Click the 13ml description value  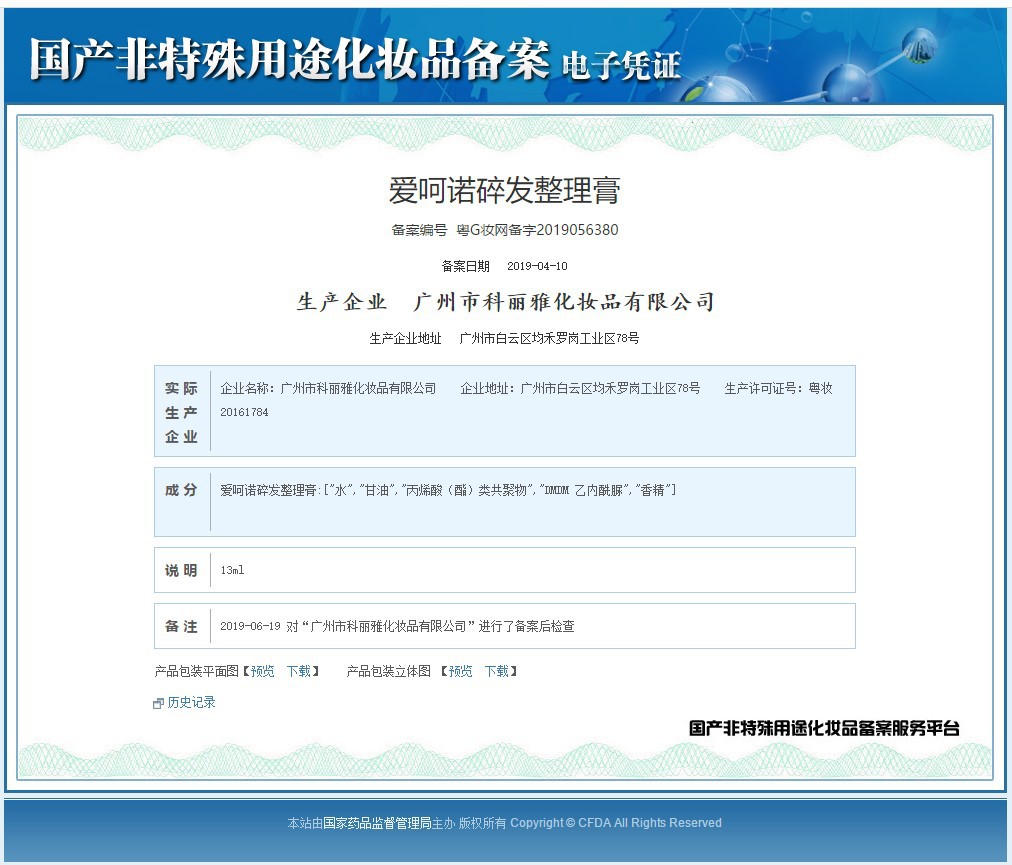232,570
